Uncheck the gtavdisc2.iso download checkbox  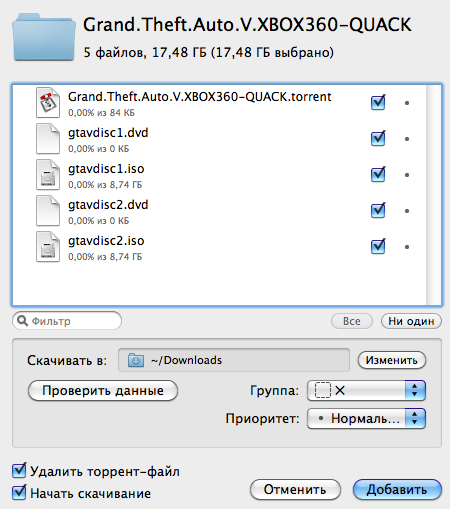pos(378,246)
